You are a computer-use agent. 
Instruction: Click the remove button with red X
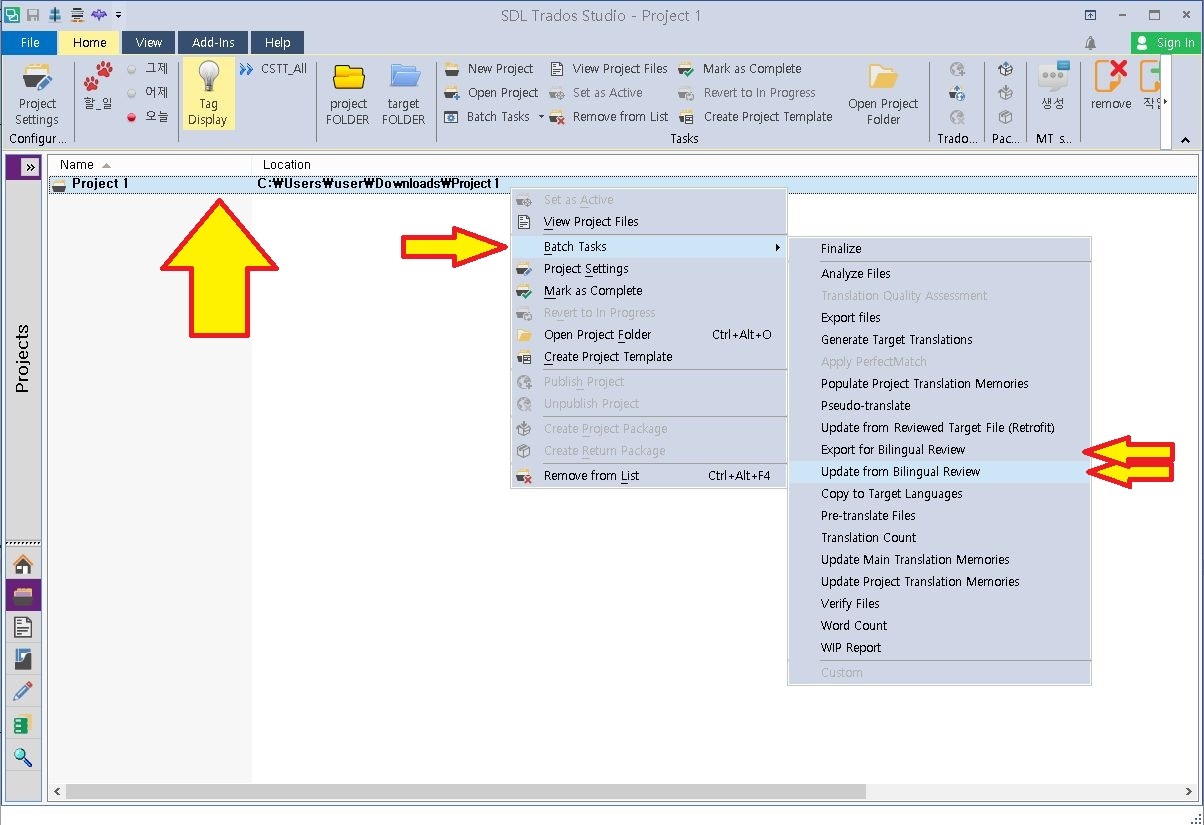click(1111, 86)
